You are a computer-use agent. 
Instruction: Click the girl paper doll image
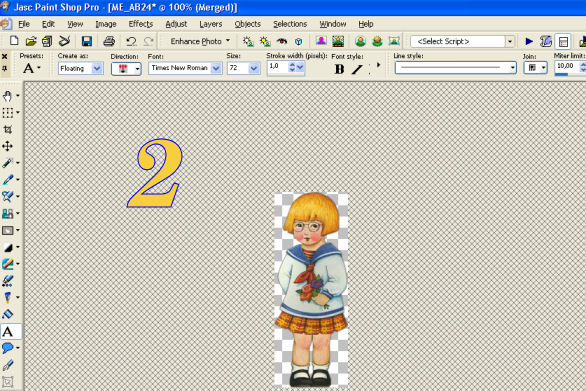click(311, 290)
